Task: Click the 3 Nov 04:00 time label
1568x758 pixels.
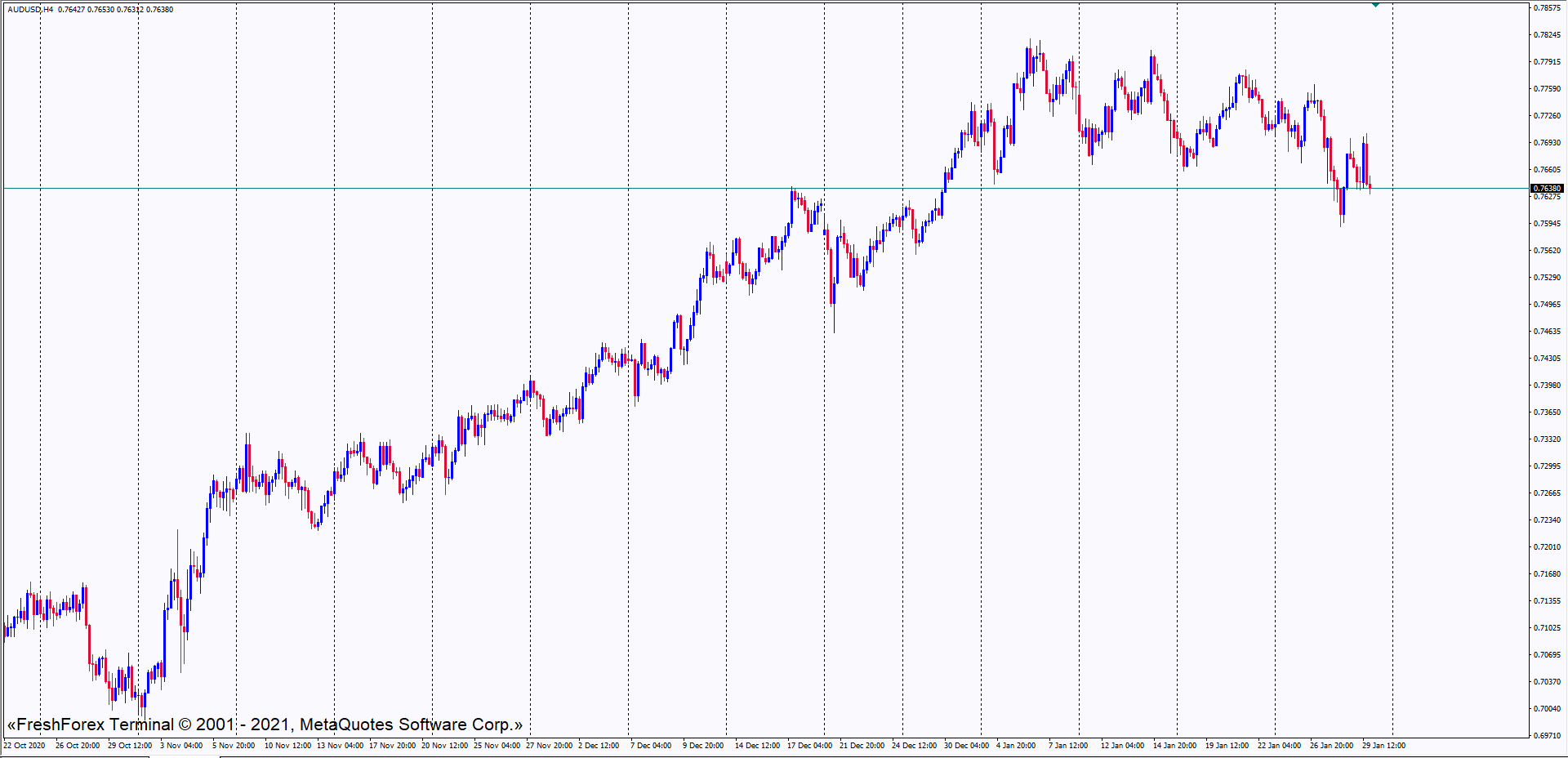Action: [x=181, y=746]
